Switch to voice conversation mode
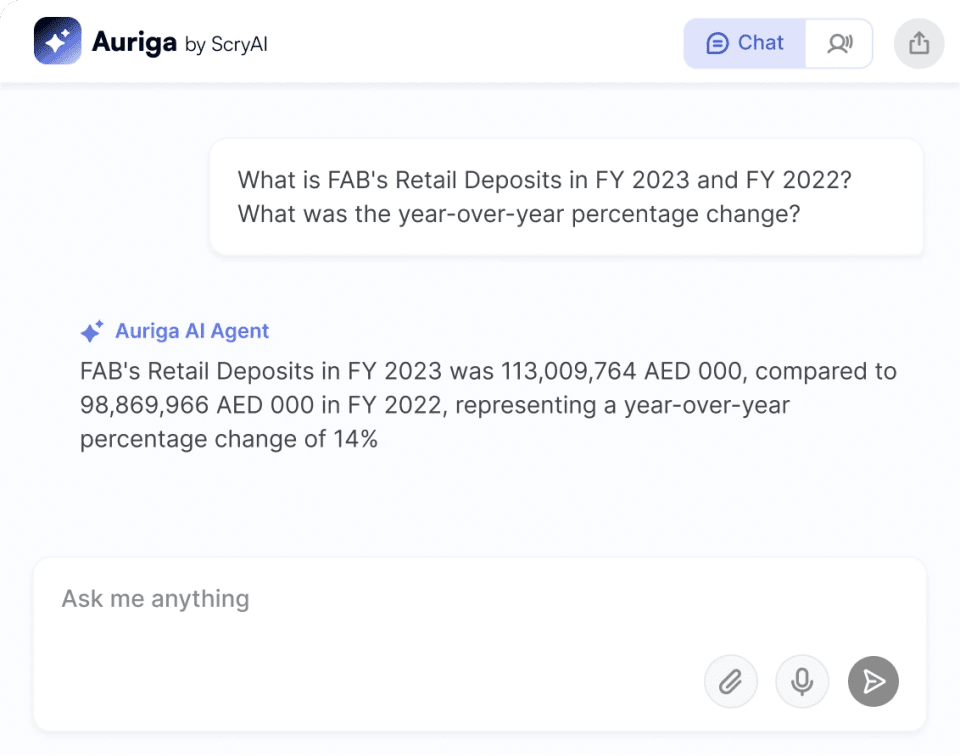This screenshot has height=756, width=960. tap(839, 43)
